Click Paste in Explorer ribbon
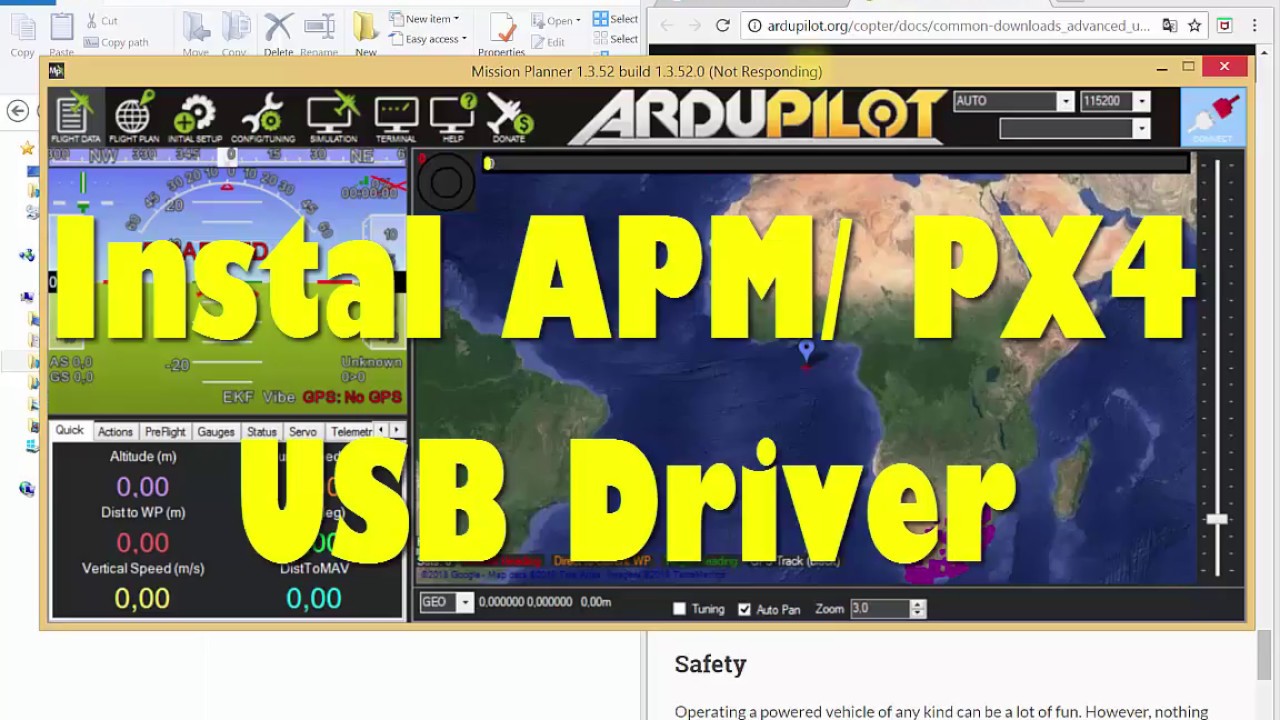The height and width of the screenshot is (720, 1280). click(x=61, y=33)
